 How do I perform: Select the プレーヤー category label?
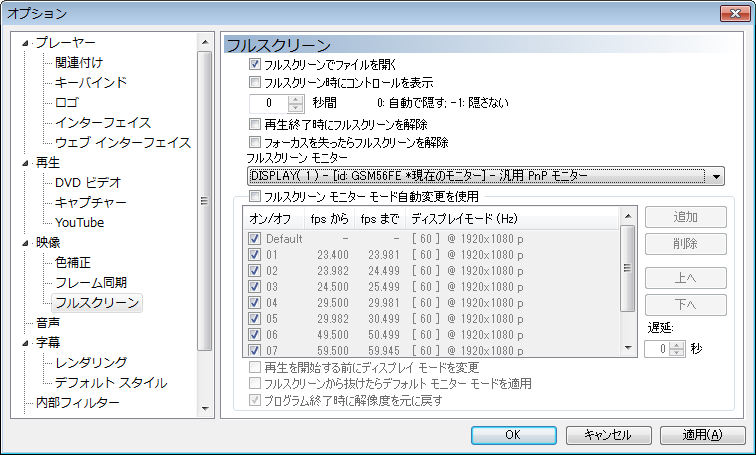[x=66, y=43]
